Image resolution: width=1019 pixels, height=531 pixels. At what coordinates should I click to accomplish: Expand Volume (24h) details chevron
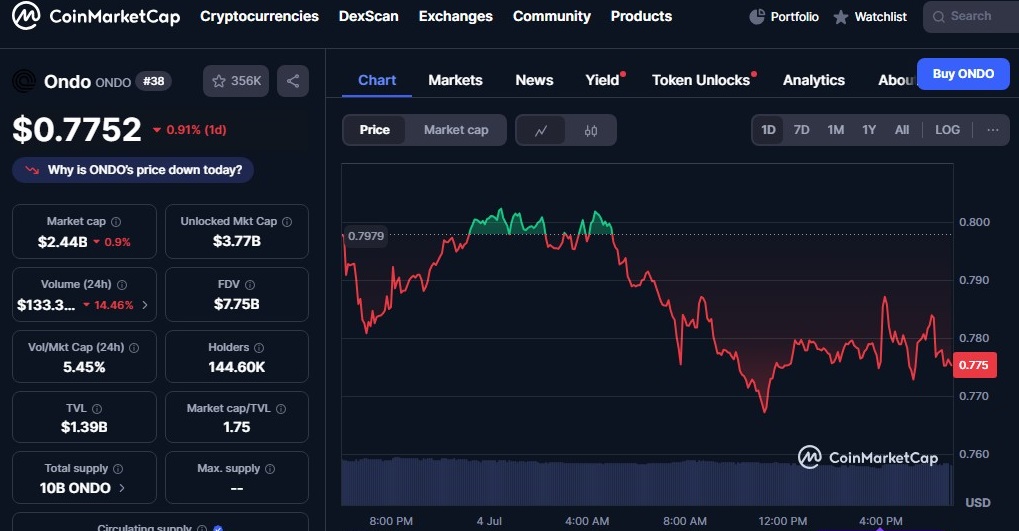(145, 305)
